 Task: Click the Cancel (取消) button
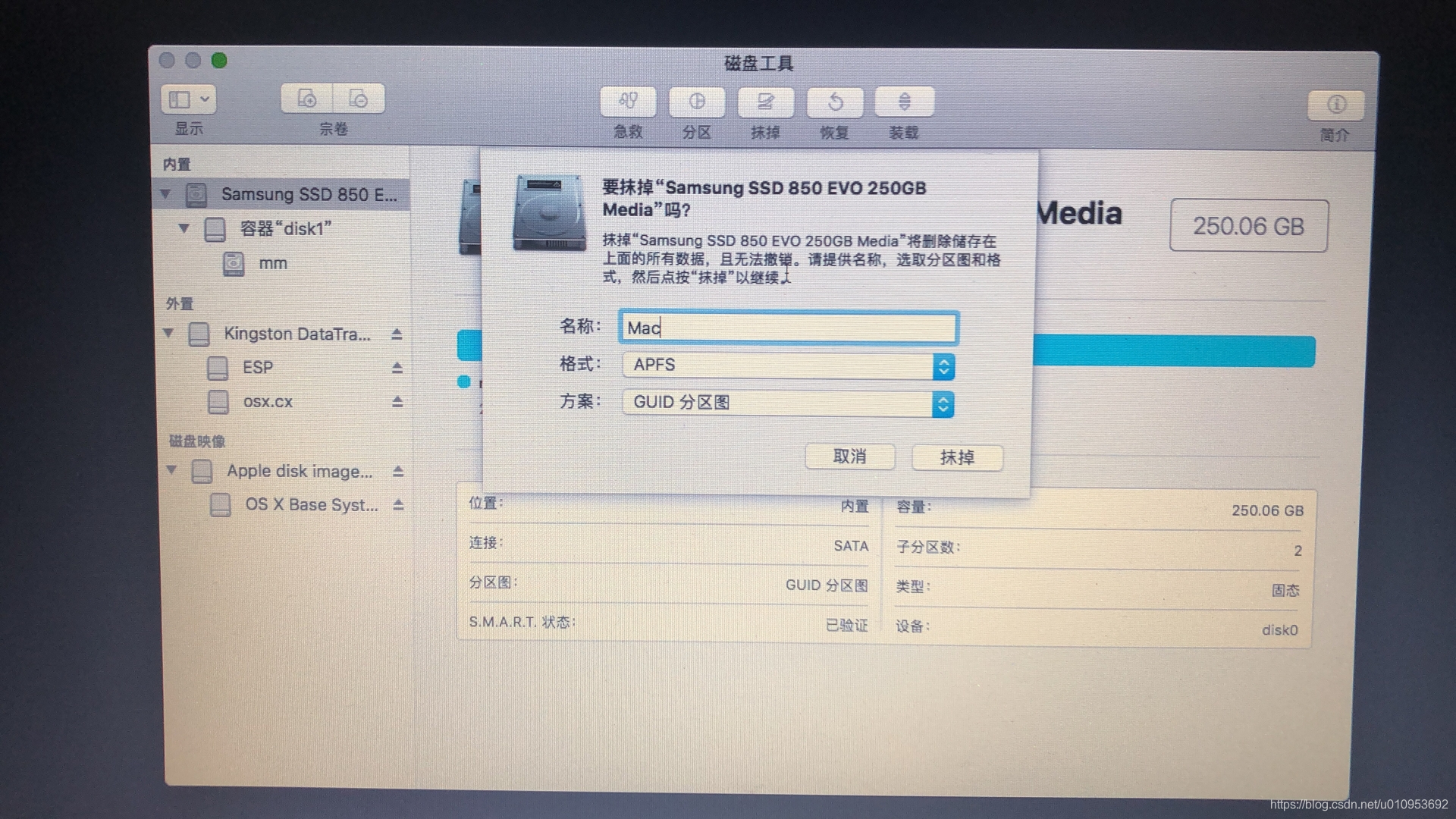point(850,457)
